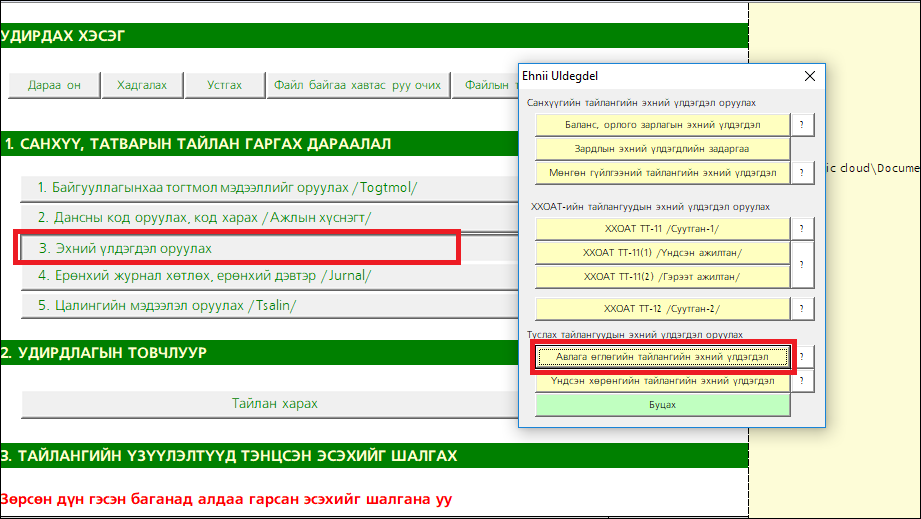921x519 pixels.
Task: Close the Ehnii Uldegdel dialog
Action: pyautogui.click(x=810, y=76)
